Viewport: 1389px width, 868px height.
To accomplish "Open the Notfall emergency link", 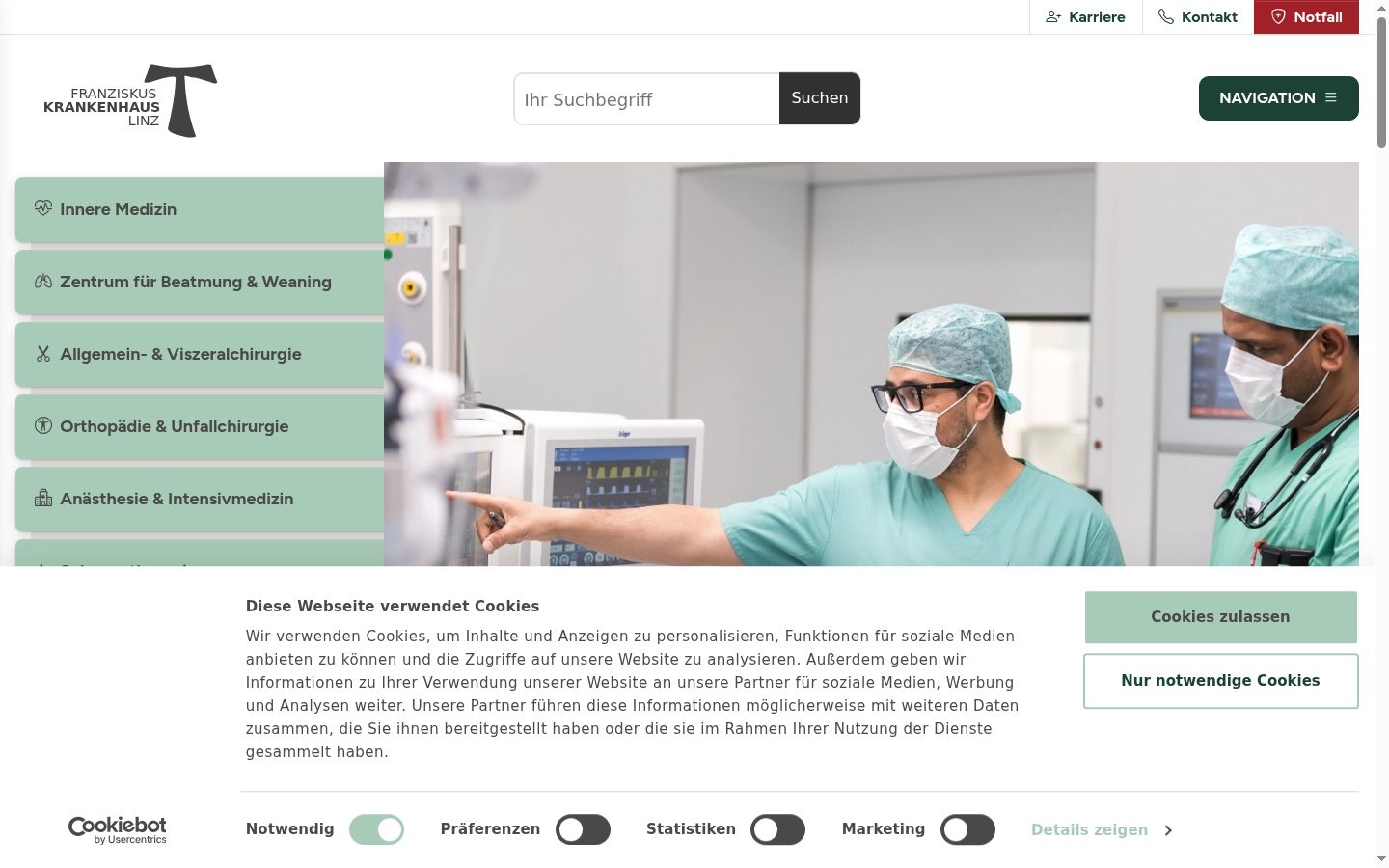I will point(1306,16).
